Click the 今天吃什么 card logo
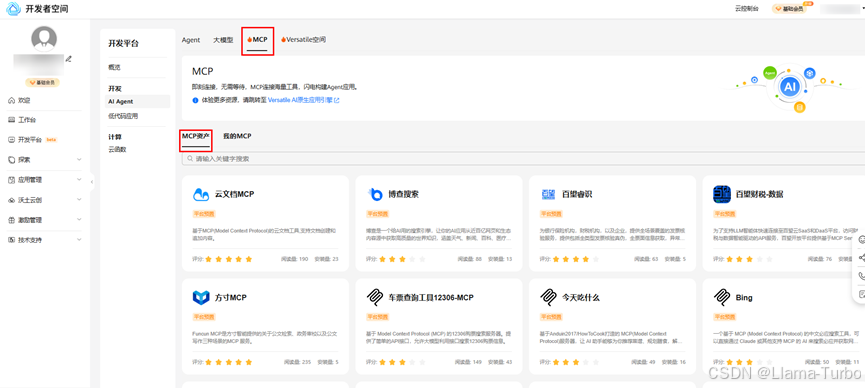Viewport: 865px width, 388px height. pyautogui.click(x=548, y=297)
